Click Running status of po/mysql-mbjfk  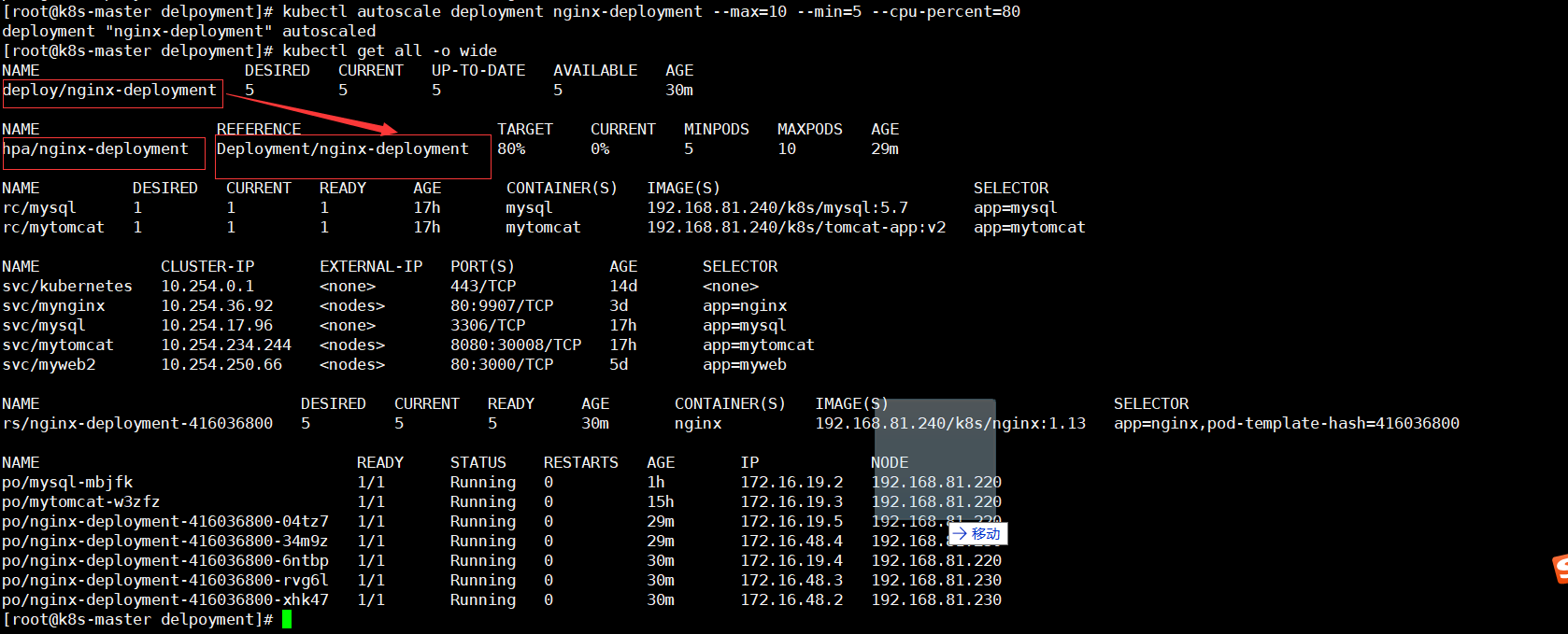483,482
